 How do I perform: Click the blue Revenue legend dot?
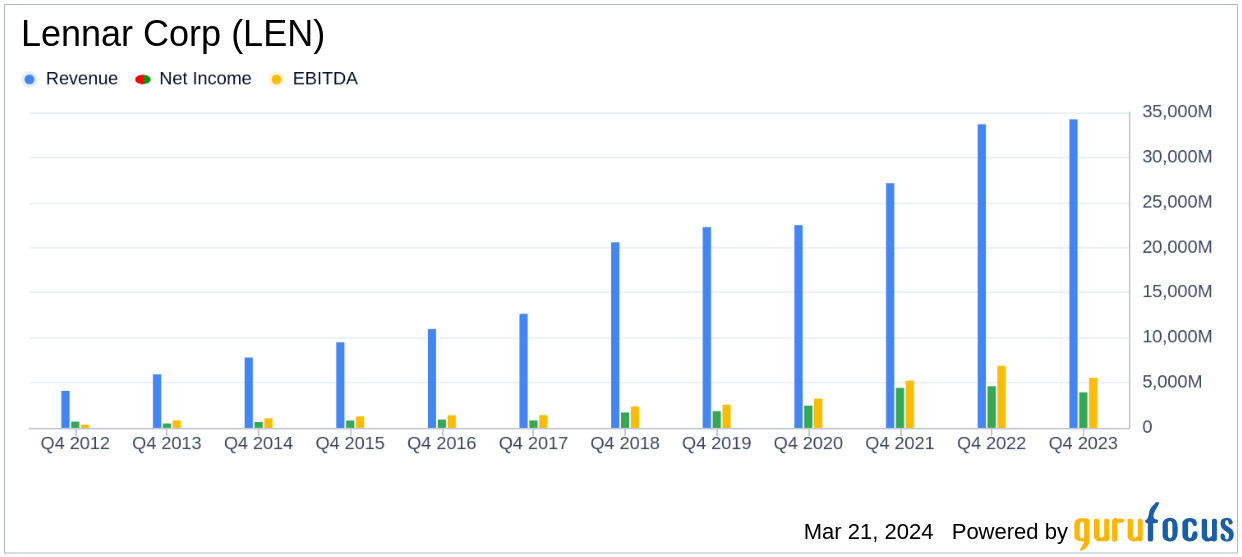[30, 79]
